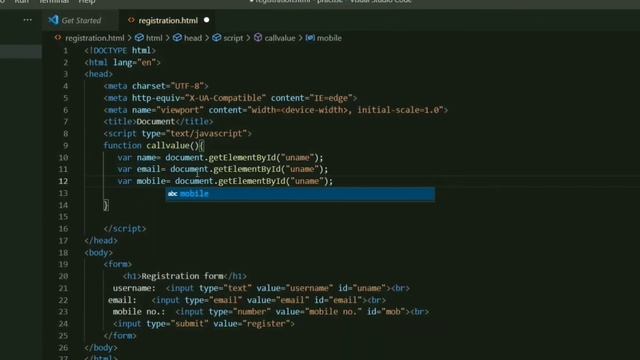
Task: Click the script breadcrumb segment
Action: click(x=233, y=38)
